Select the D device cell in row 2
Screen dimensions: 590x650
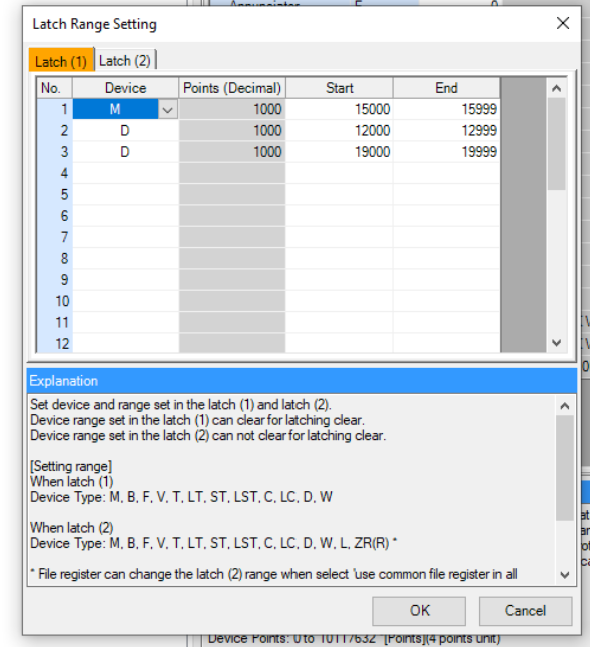pyautogui.click(x=125, y=131)
